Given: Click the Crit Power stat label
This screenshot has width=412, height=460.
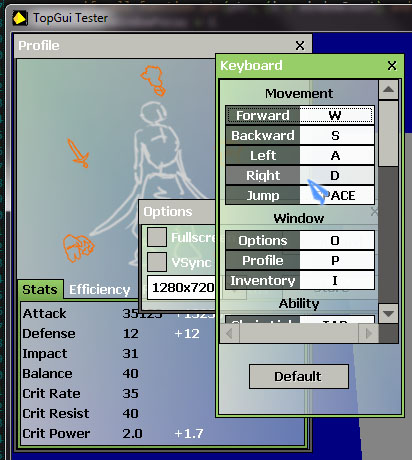Looking at the screenshot, I should coord(56,433).
